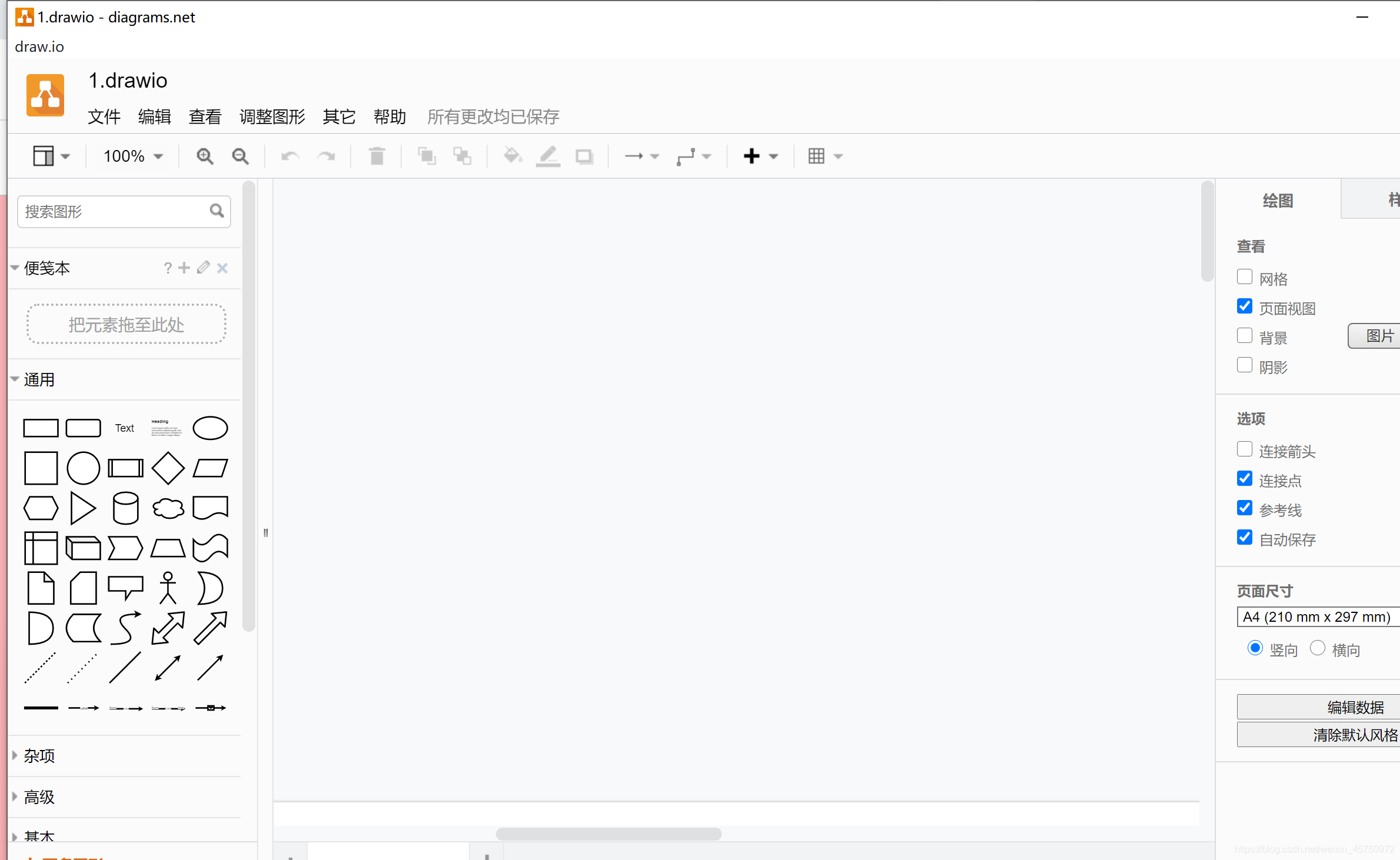The image size is (1400, 860).
Task: Enable the 网格 grid checkbox
Action: [1244, 277]
